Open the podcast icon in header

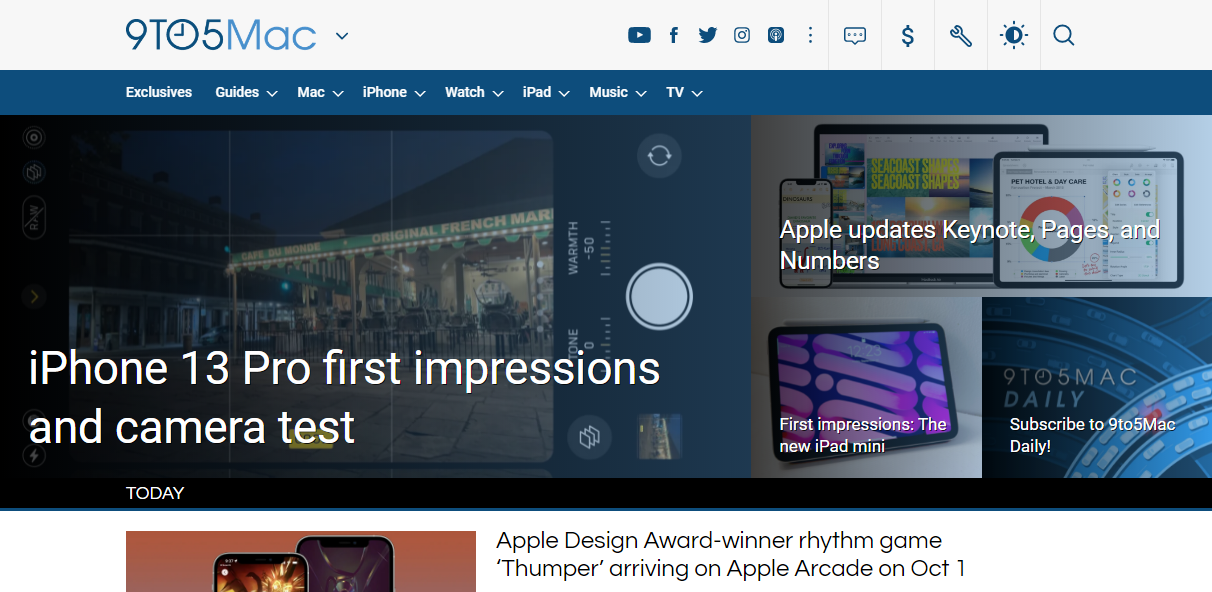776,36
